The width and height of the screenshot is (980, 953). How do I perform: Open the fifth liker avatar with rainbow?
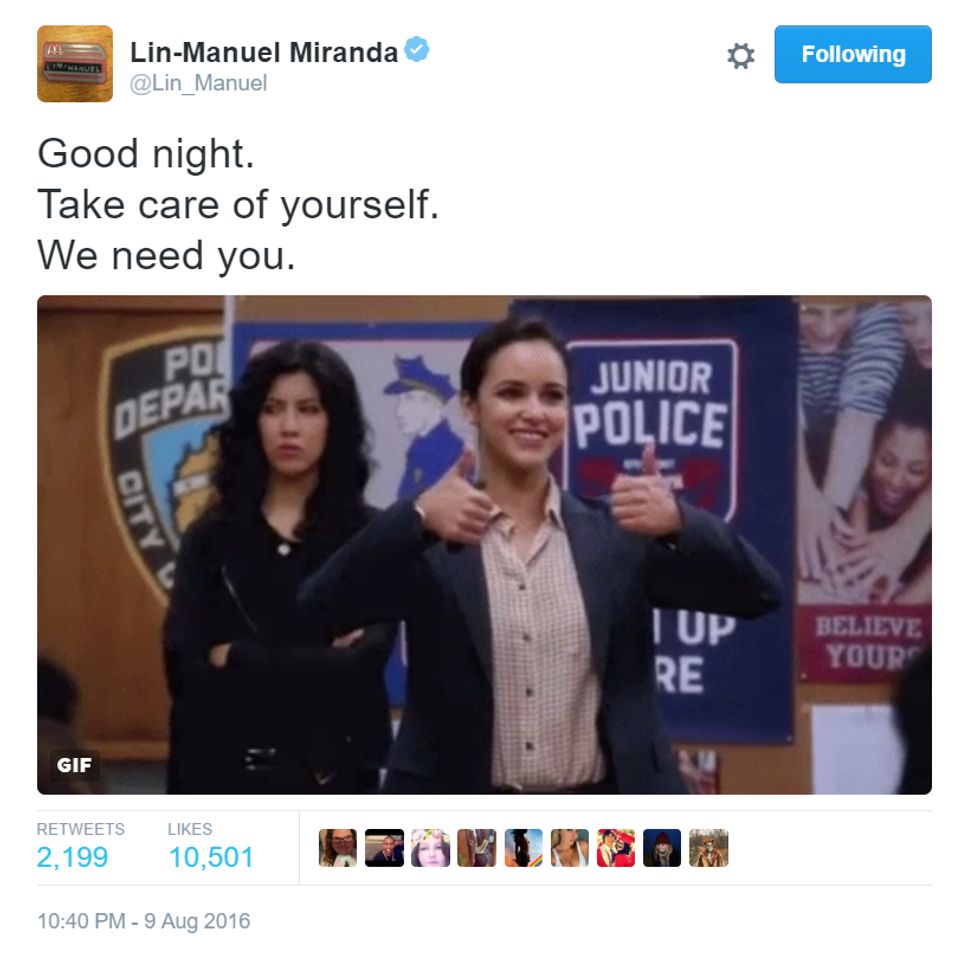(x=523, y=848)
